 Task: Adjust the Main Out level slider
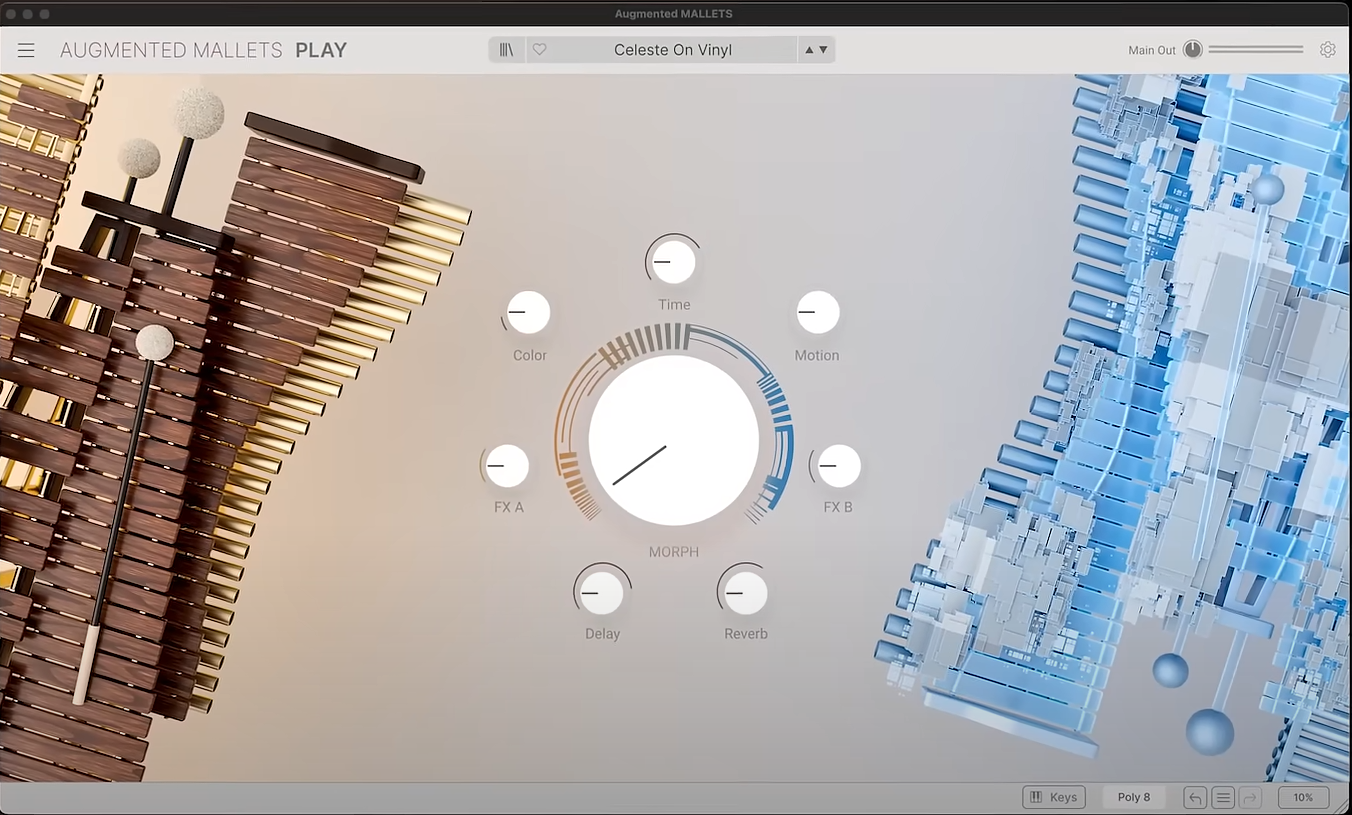(1256, 50)
